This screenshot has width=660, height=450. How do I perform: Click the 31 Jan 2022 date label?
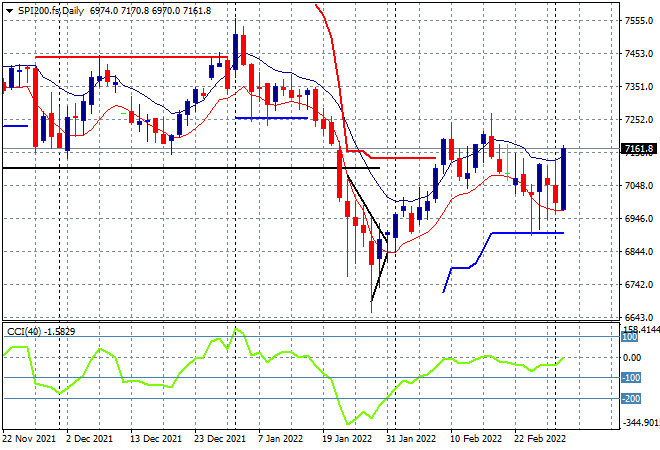pyautogui.click(x=411, y=439)
